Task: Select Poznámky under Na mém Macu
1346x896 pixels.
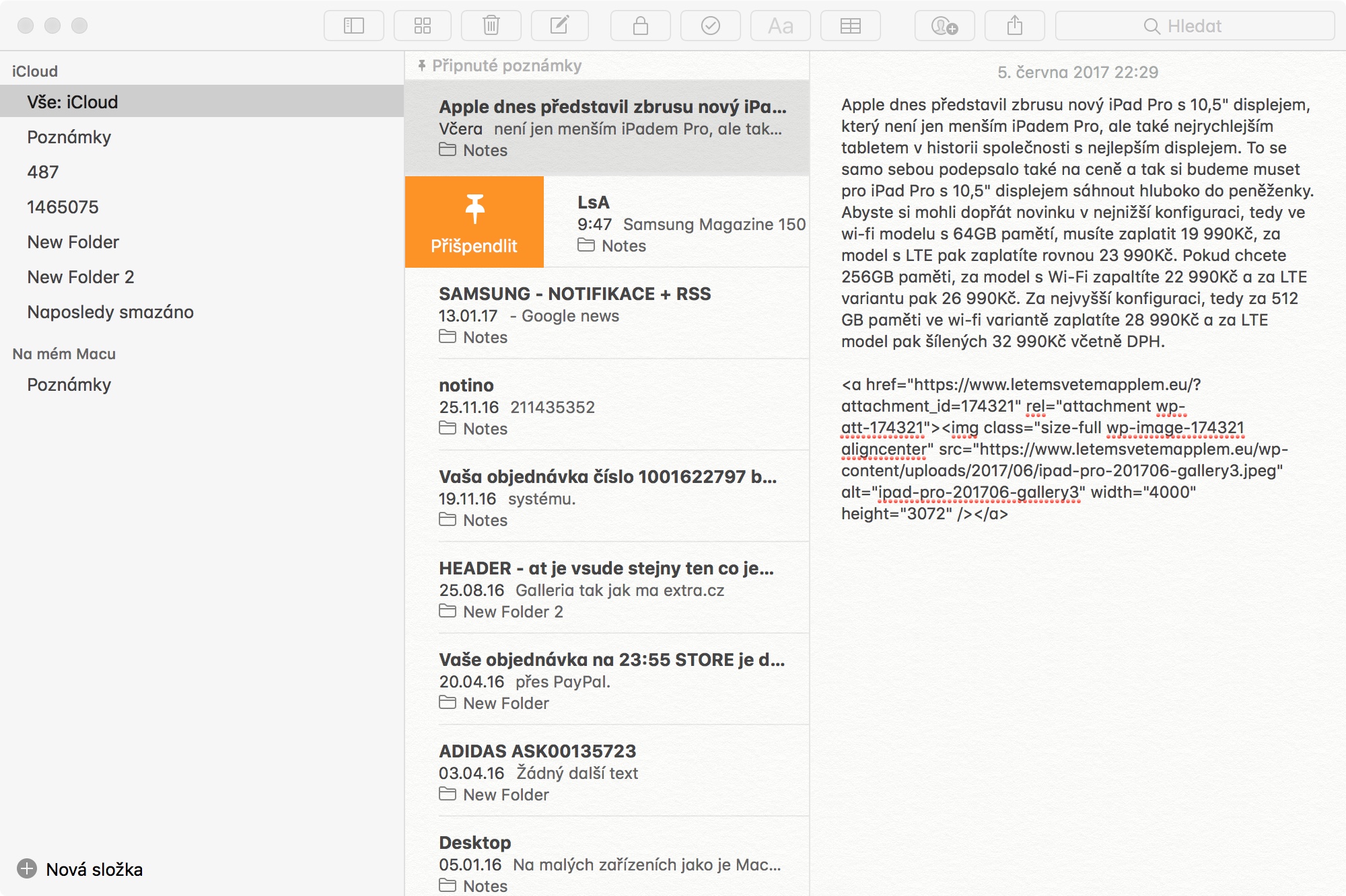Action: [69, 384]
